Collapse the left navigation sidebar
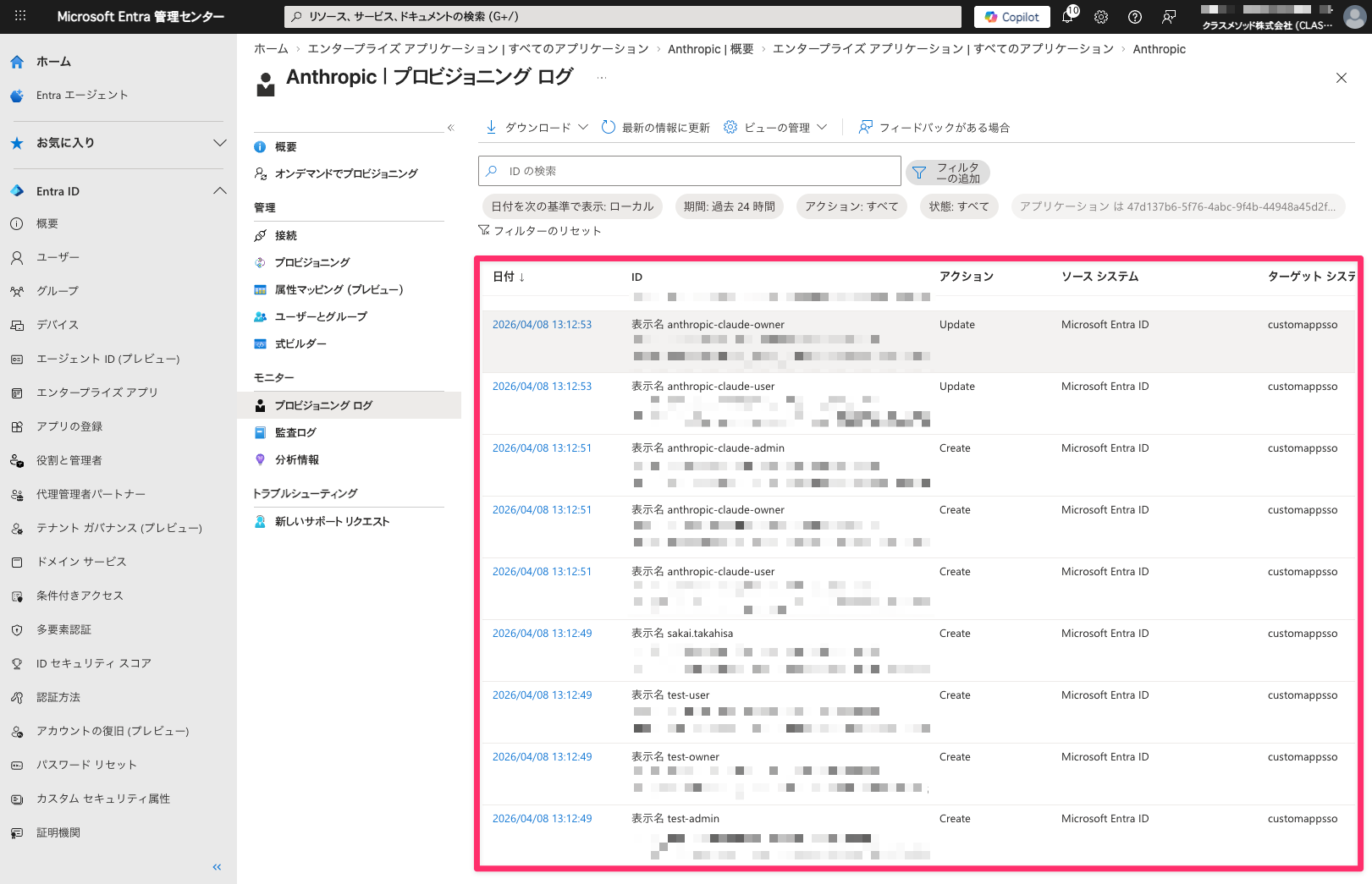1372x884 pixels. (x=218, y=867)
